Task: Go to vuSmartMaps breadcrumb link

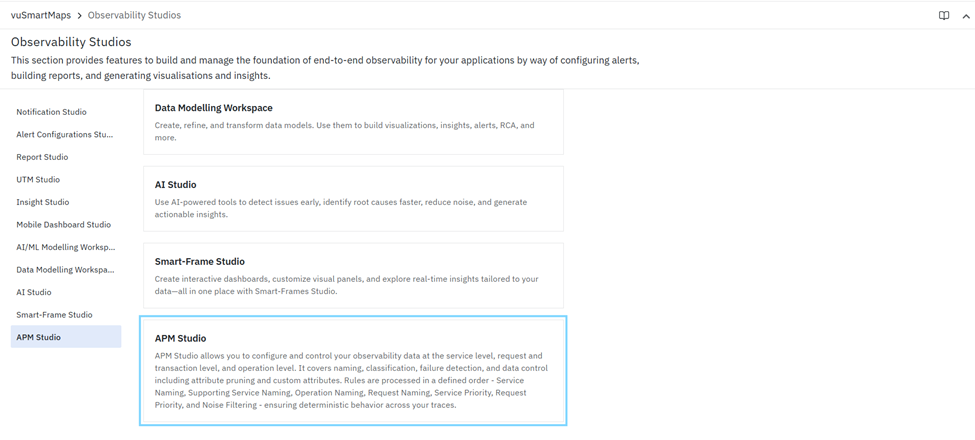Action: click(41, 15)
